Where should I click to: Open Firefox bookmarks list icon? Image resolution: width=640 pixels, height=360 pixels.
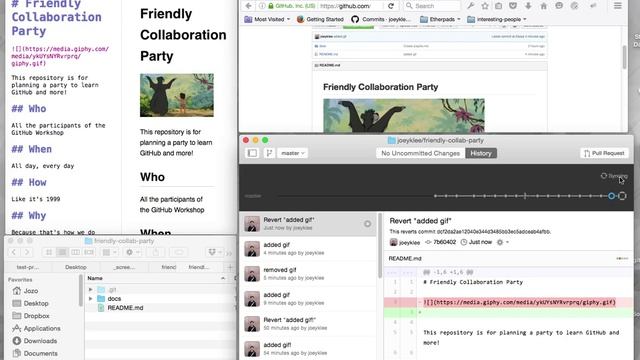pos(498,6)
